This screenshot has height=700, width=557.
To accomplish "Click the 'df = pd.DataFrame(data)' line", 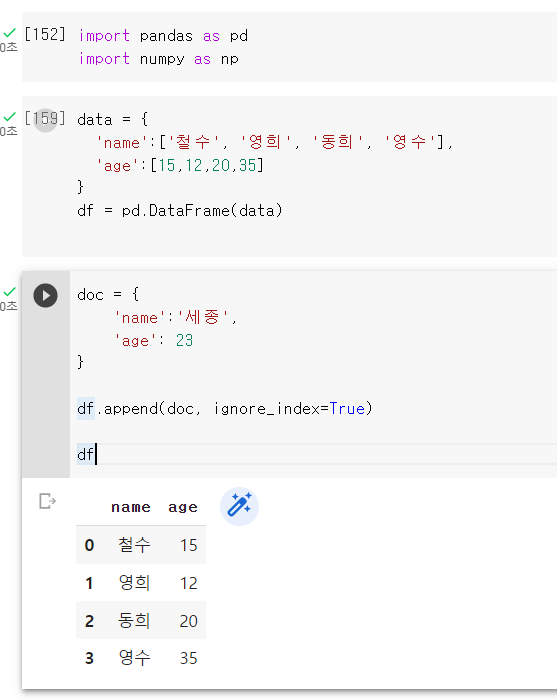I will (x=180, y=210).
